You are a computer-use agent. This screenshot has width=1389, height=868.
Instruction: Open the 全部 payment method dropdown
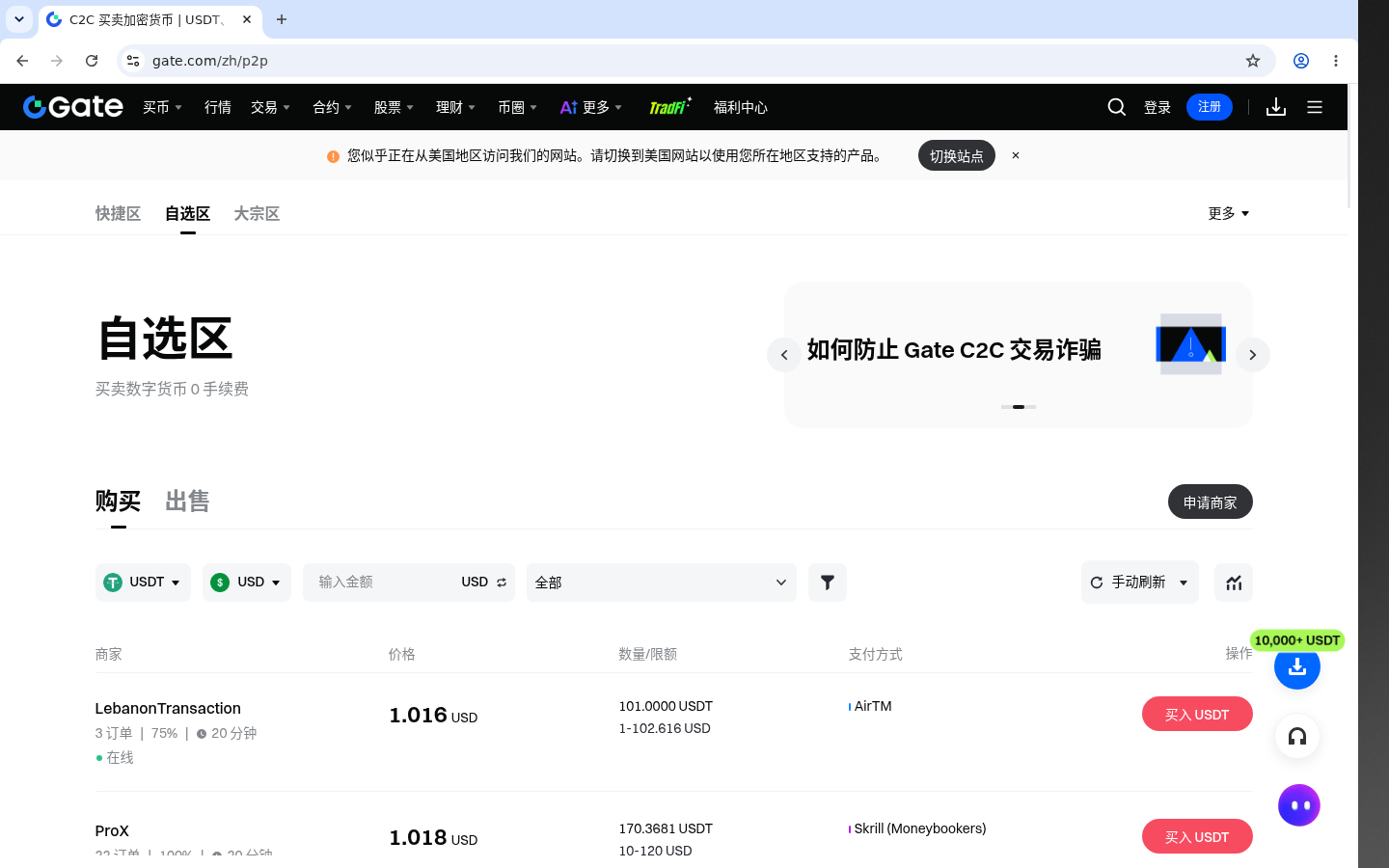662,583
